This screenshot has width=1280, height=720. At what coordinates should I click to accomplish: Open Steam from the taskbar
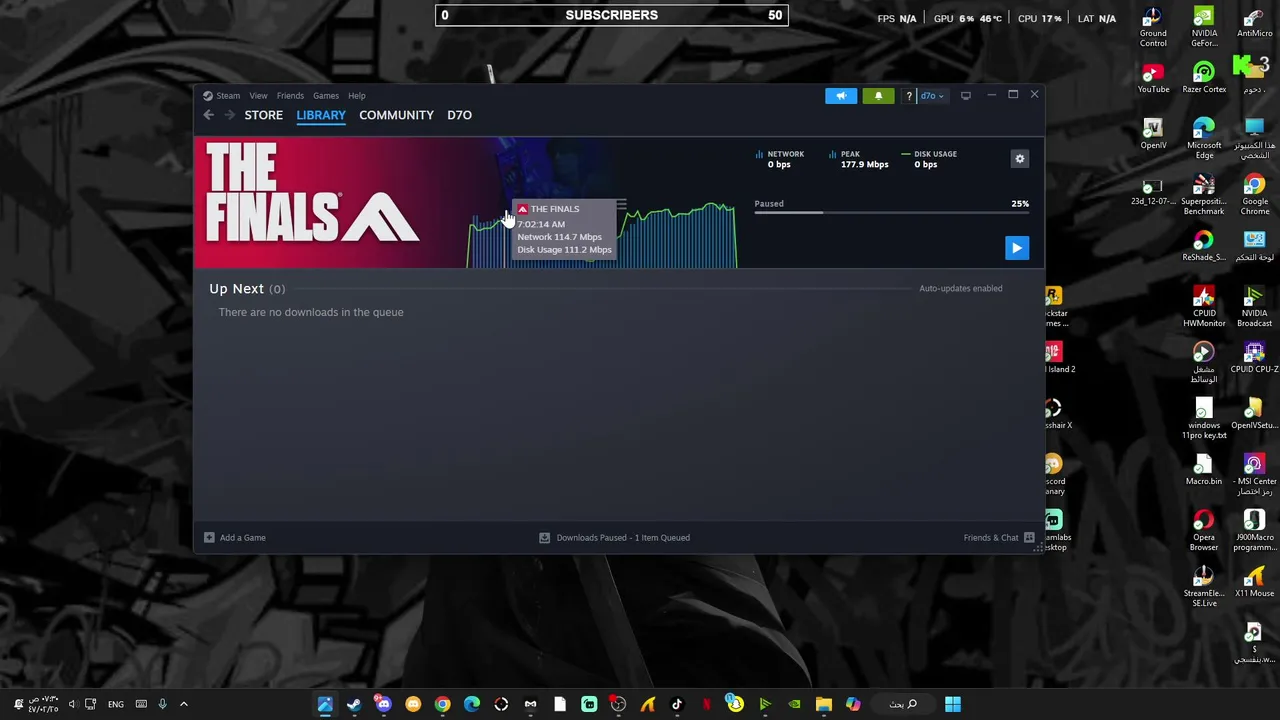354,704
